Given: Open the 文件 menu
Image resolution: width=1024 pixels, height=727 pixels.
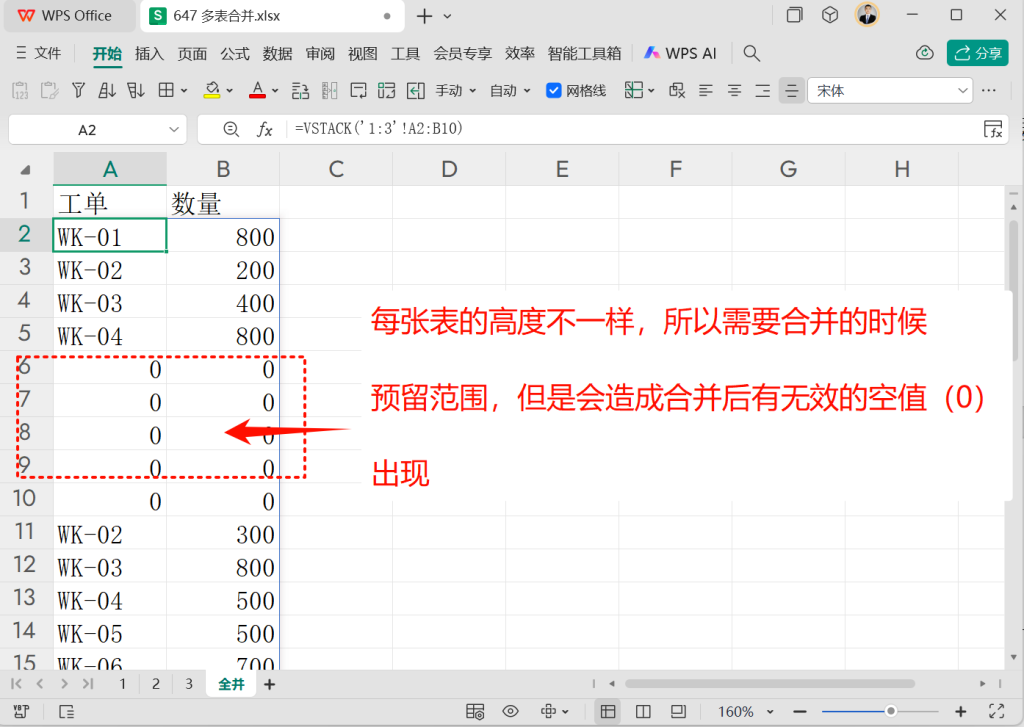Looking at the screenshot, I should tap(39, 54).
